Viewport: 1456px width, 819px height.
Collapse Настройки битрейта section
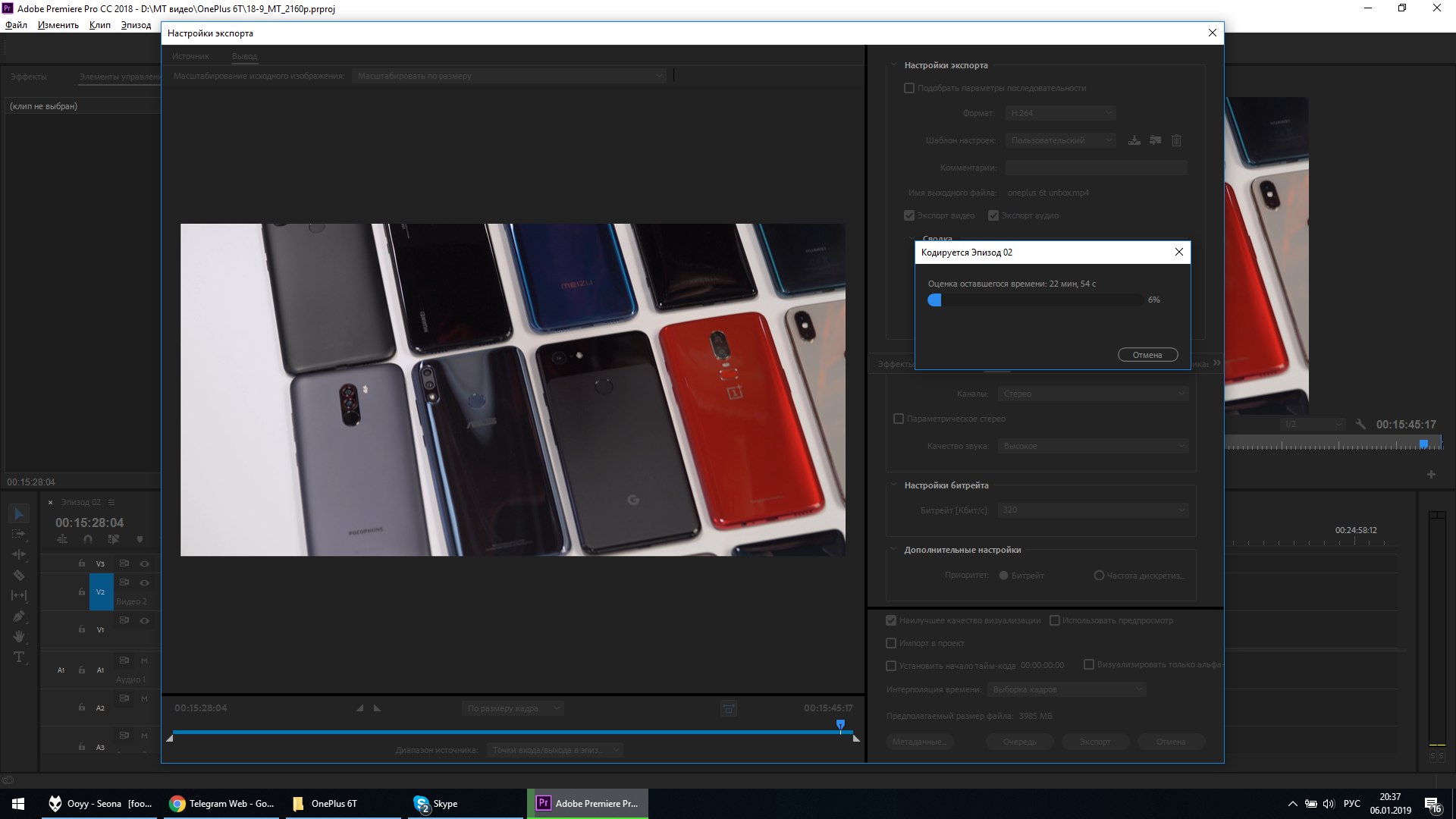(x=894, y=485)
